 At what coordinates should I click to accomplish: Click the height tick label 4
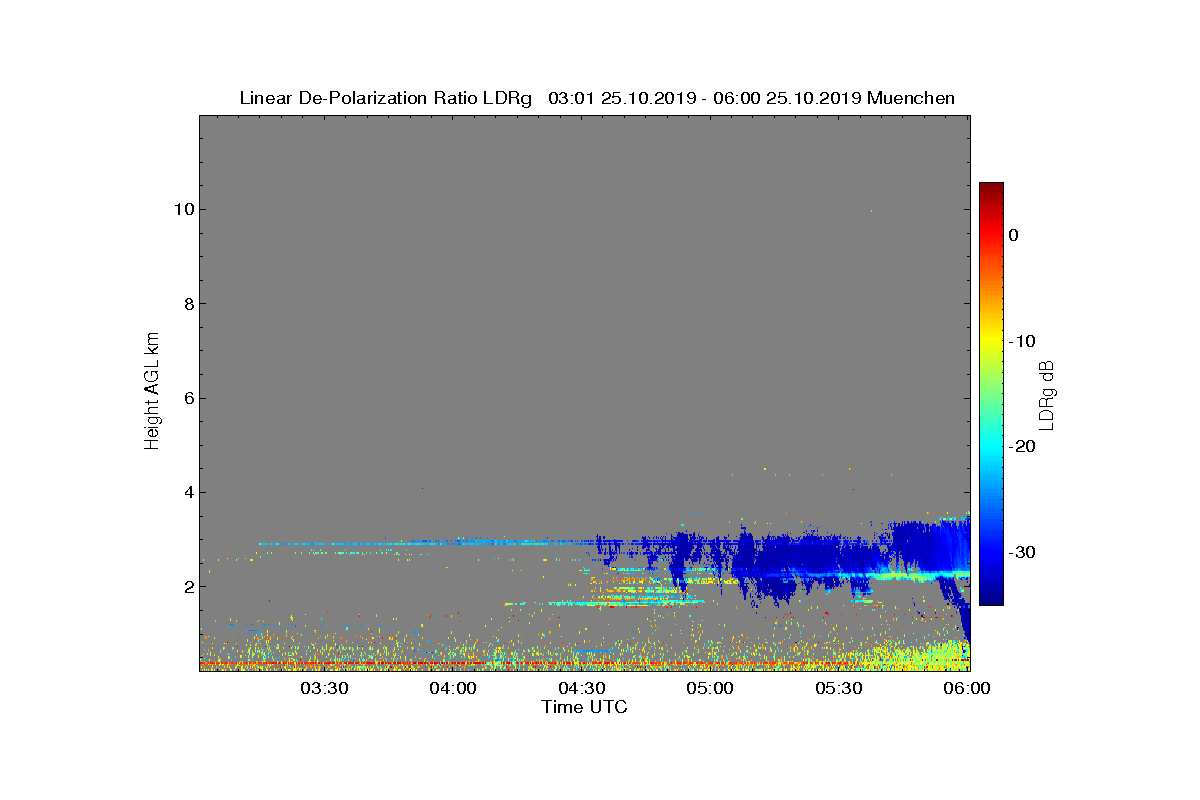point(188,492)
